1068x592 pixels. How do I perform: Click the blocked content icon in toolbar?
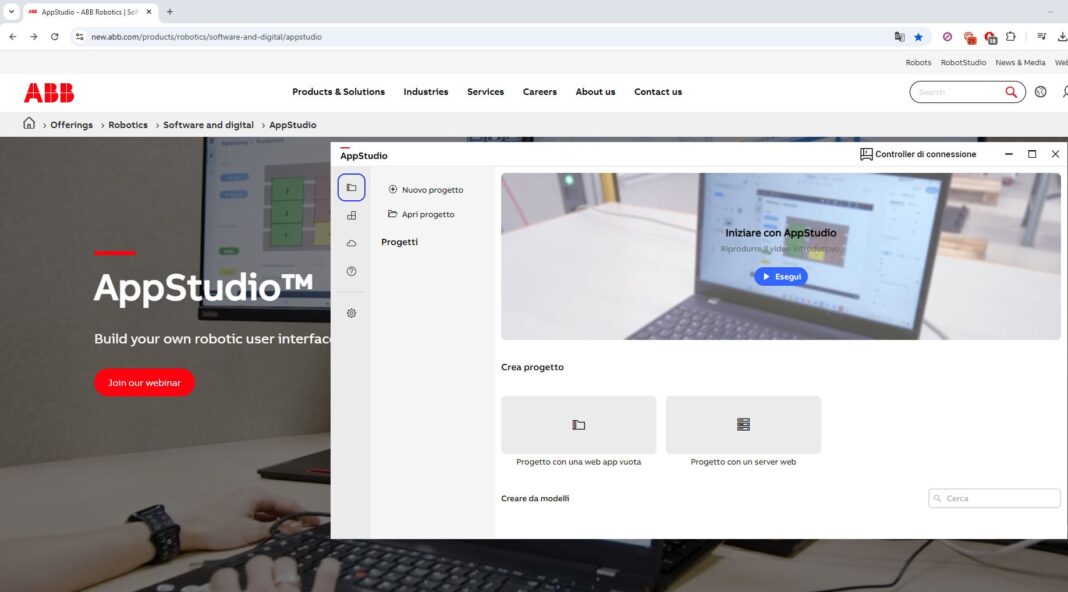947,36
